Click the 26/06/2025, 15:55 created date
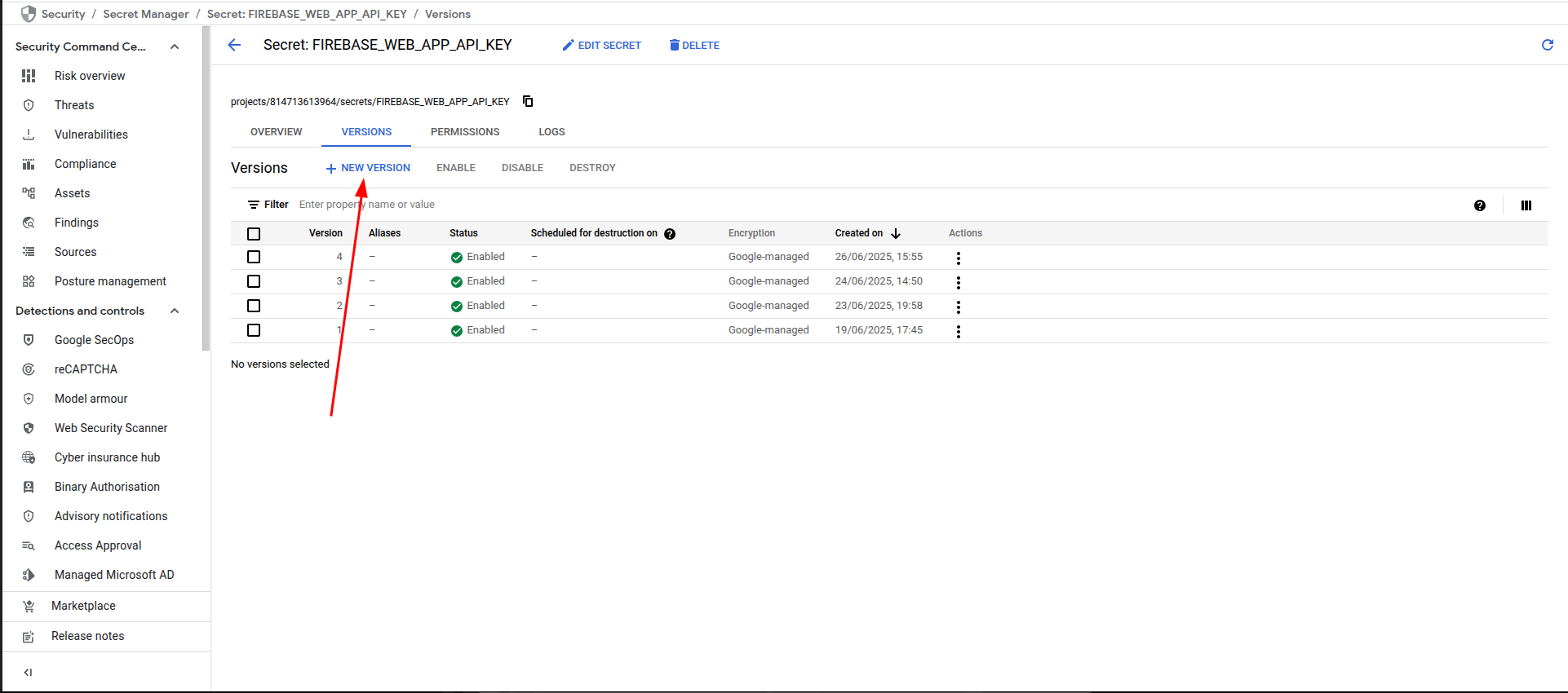This screenshot has width=1568, height=693. tap(879, 257)
